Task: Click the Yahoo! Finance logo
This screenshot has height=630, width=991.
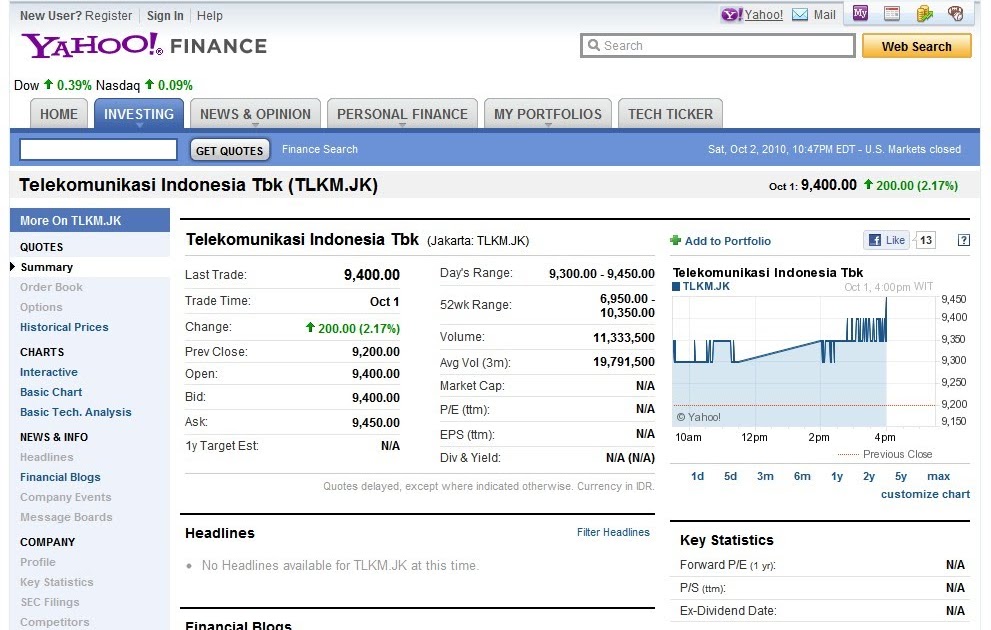Action: tap(145, 45)
